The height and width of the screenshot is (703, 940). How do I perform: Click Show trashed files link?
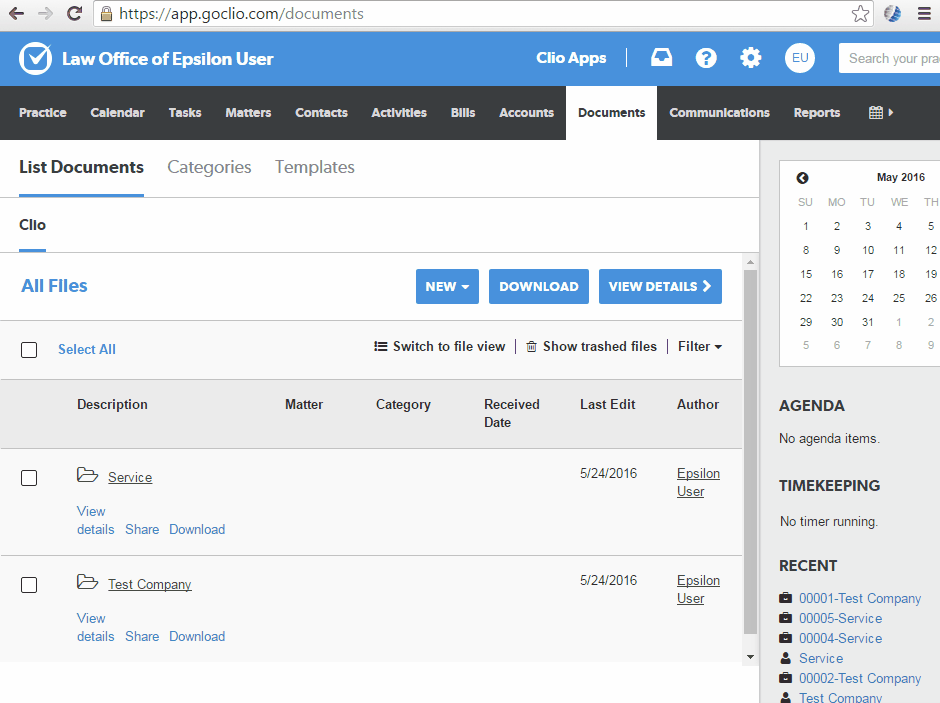click(599, 346)
